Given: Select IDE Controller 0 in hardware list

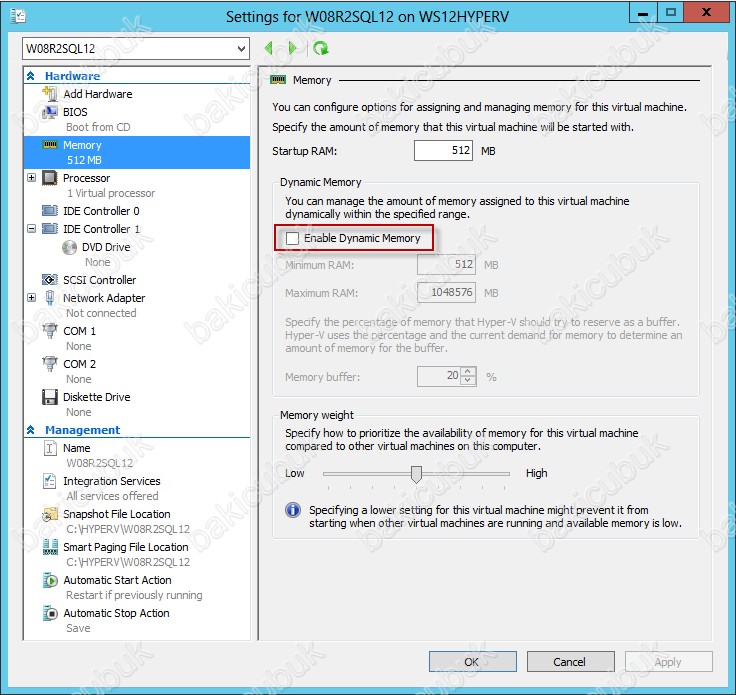Looking at the screenshot, I should [101, 211].
